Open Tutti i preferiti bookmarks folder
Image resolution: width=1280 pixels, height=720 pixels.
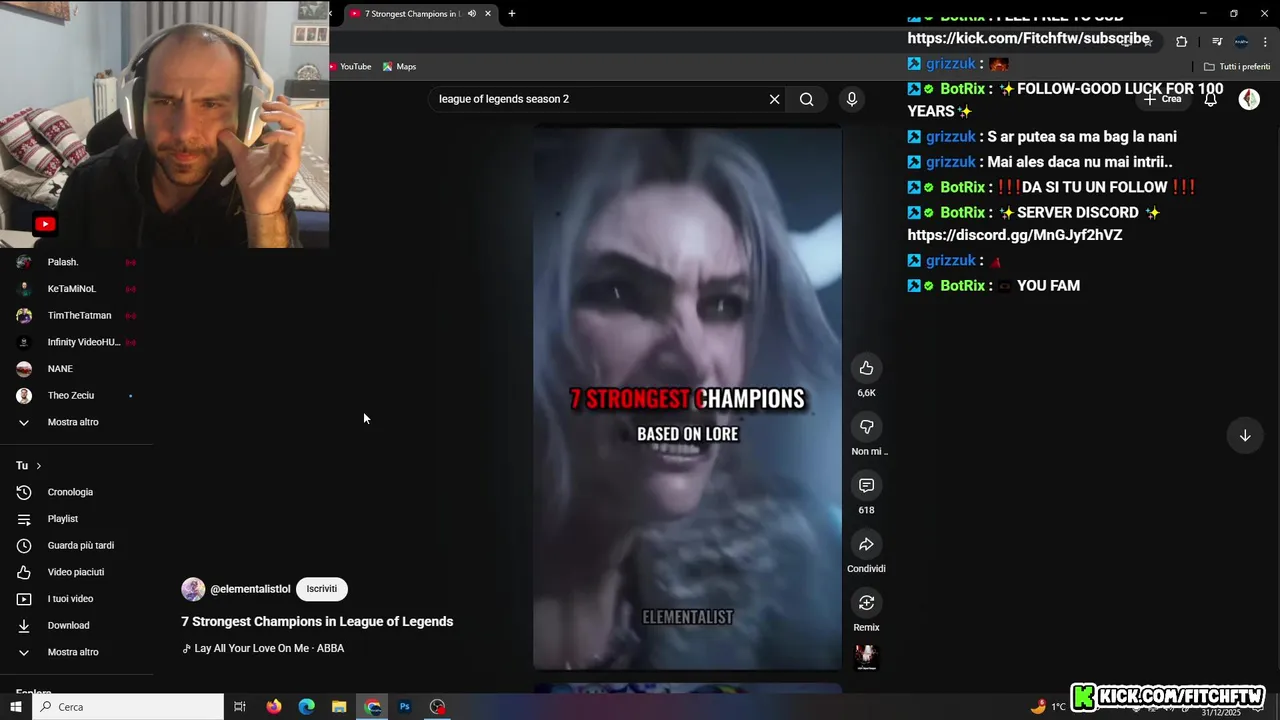point(1237,67)
